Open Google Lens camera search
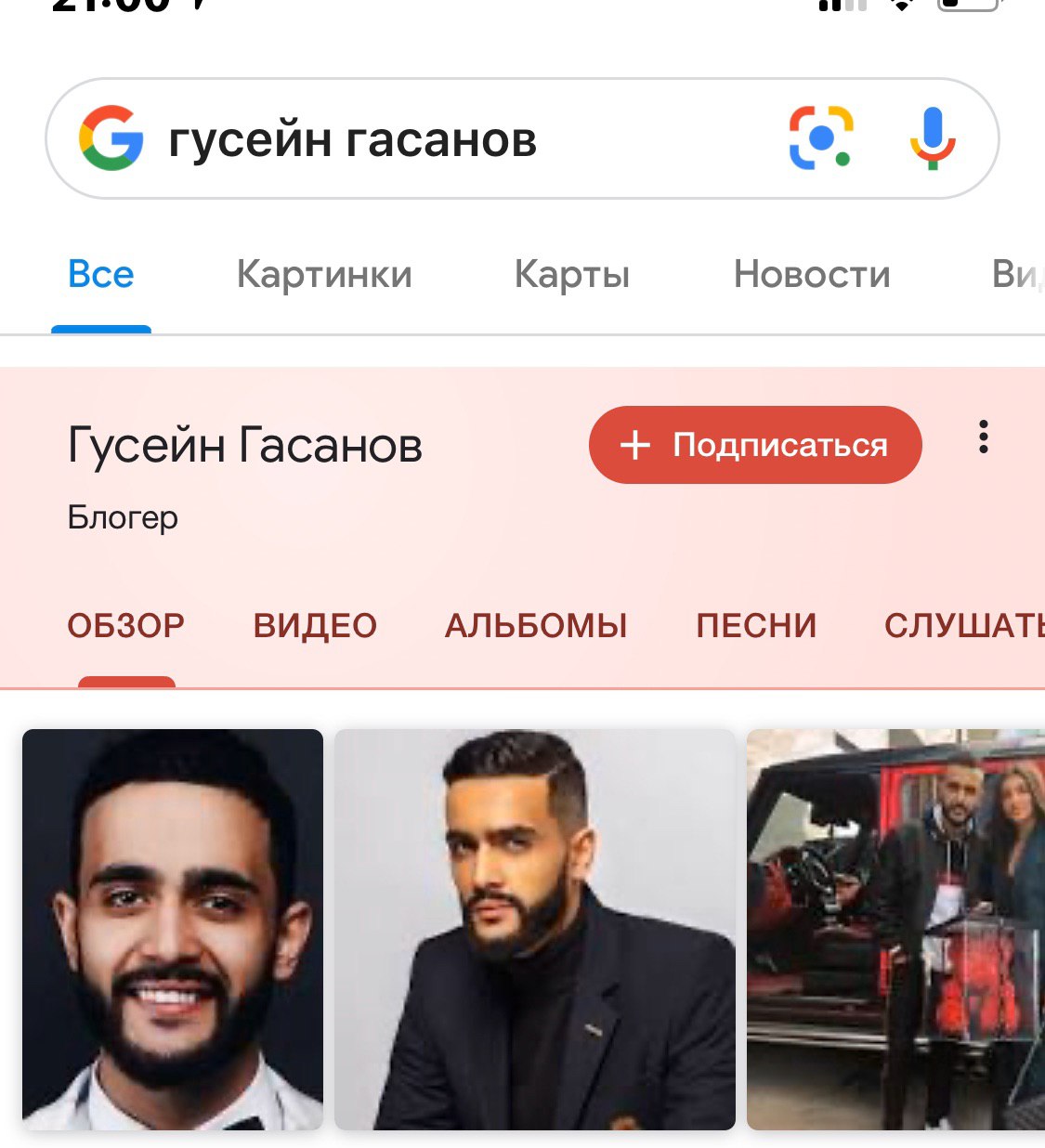This screenshot has width=1045, height=1148. point(821,137)
